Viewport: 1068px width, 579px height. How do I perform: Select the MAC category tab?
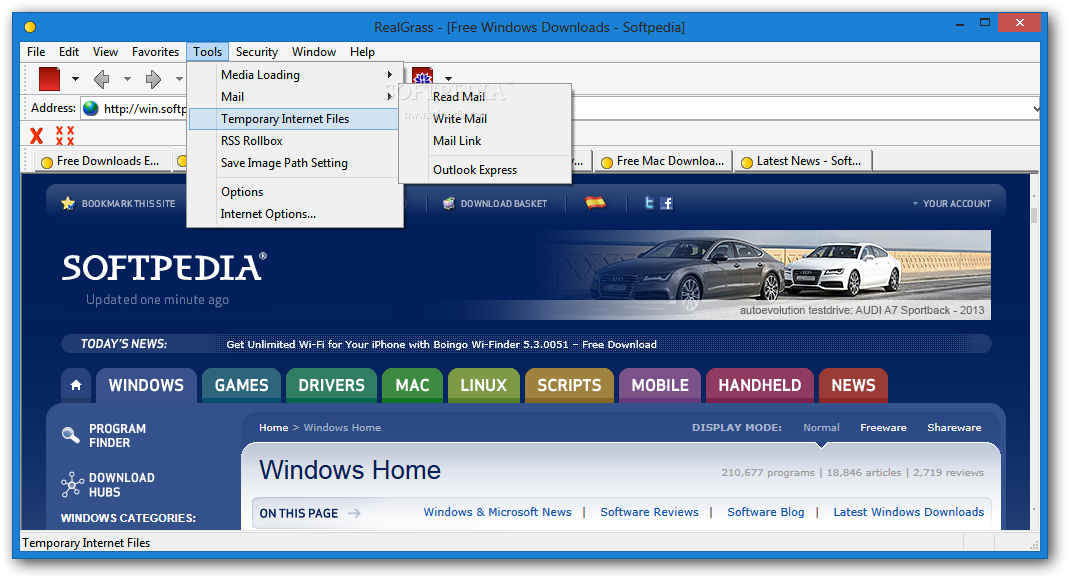[x=413, y=386]
